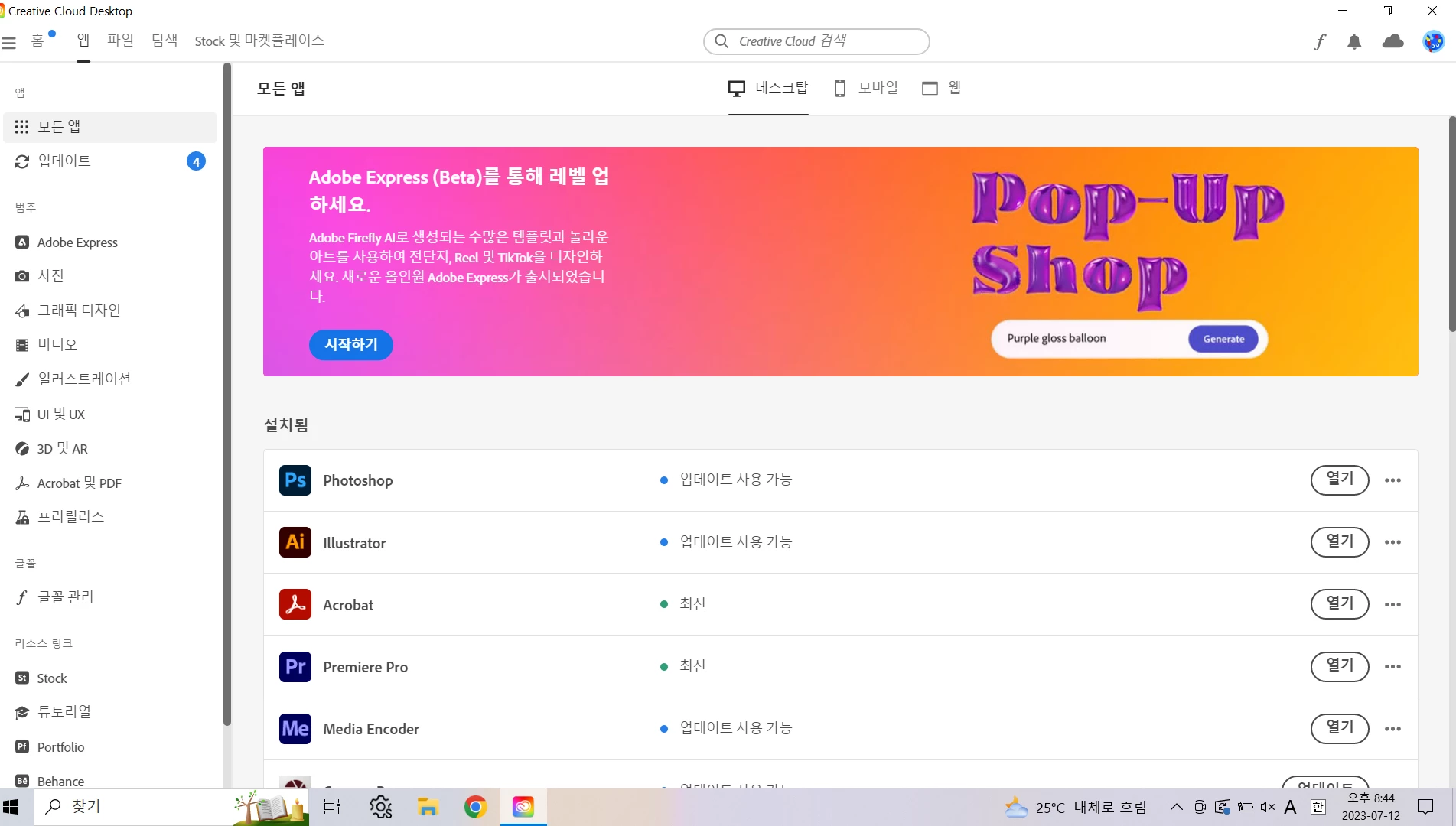Click the Generate button in banner
The height and width of the screenshot is (826, 1456).
pos(1223,339)
